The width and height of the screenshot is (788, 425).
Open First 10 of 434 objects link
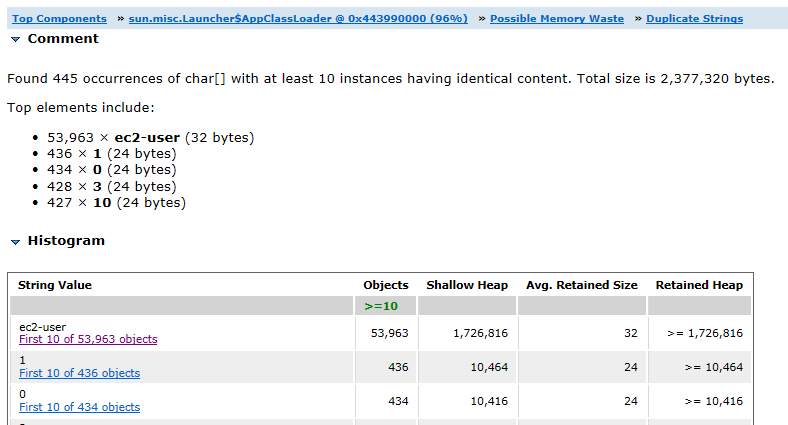click(79, 407)
